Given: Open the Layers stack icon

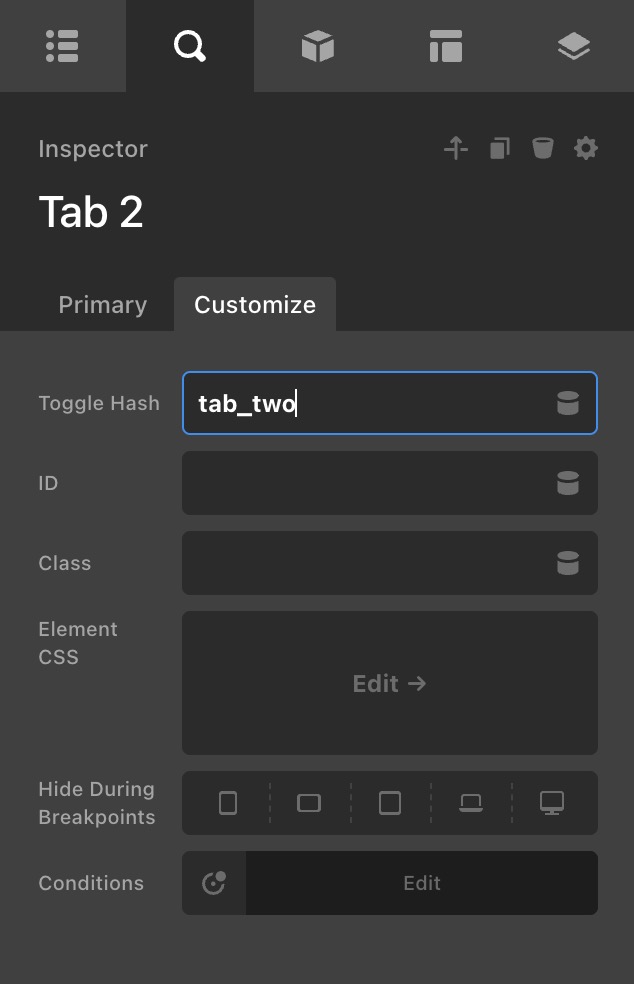Looking at the screenshot, I should coord(573,46).
